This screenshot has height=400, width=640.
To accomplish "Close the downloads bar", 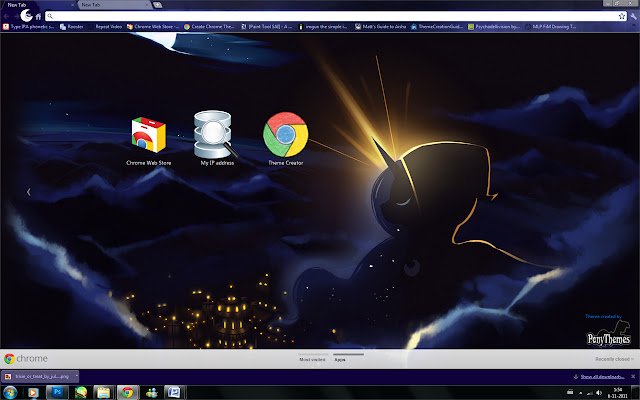I will tap(633, 376).
